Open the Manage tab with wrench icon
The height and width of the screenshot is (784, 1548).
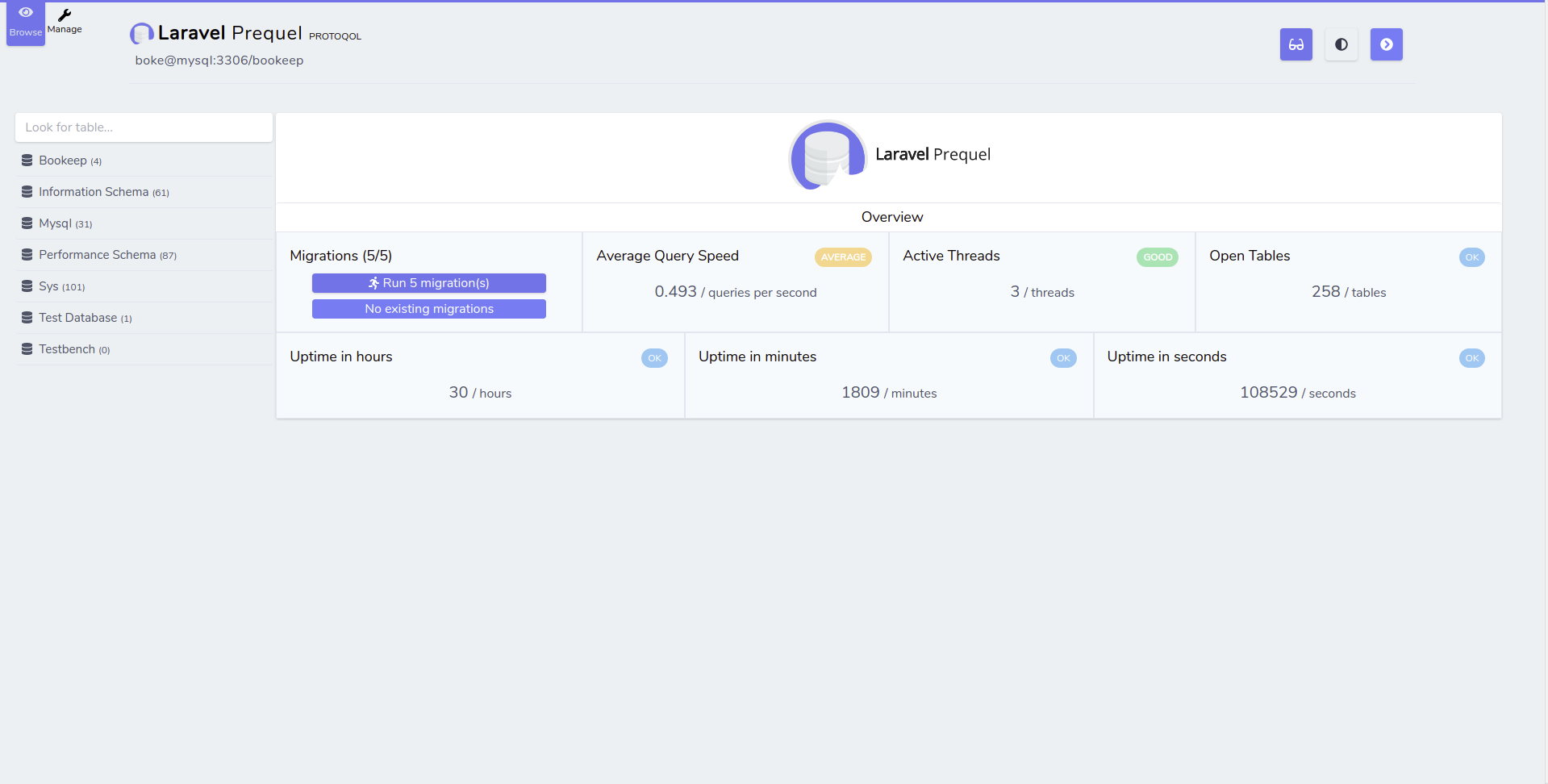pos(65,22)
